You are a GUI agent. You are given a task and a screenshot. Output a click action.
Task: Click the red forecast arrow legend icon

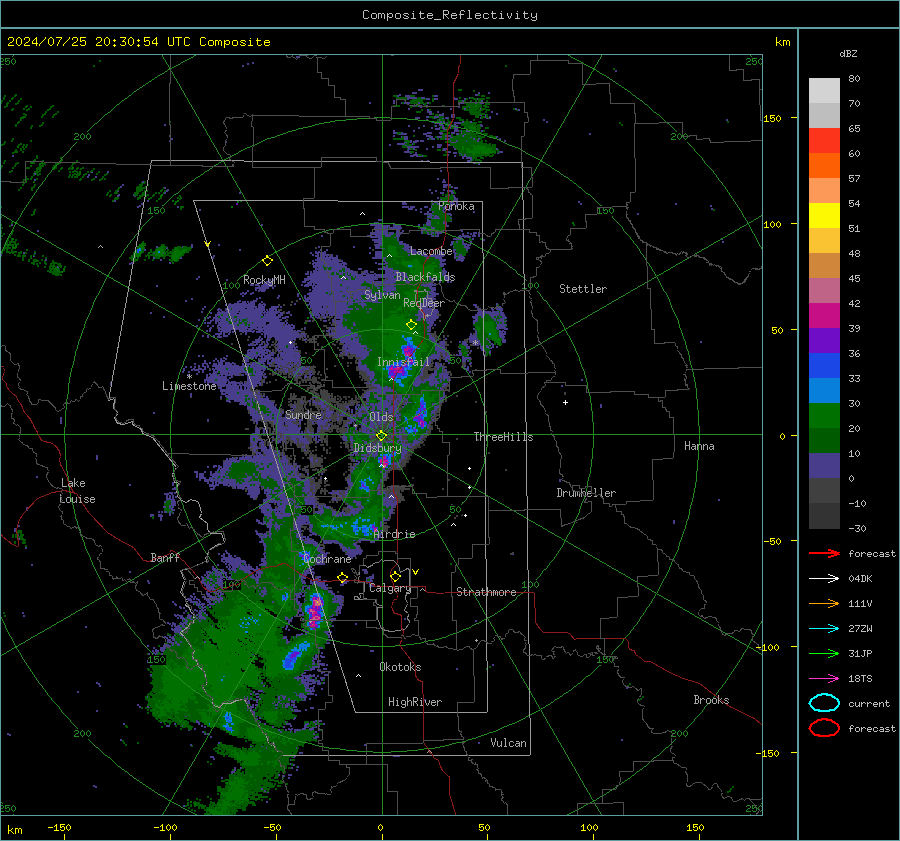pos(824,553)
